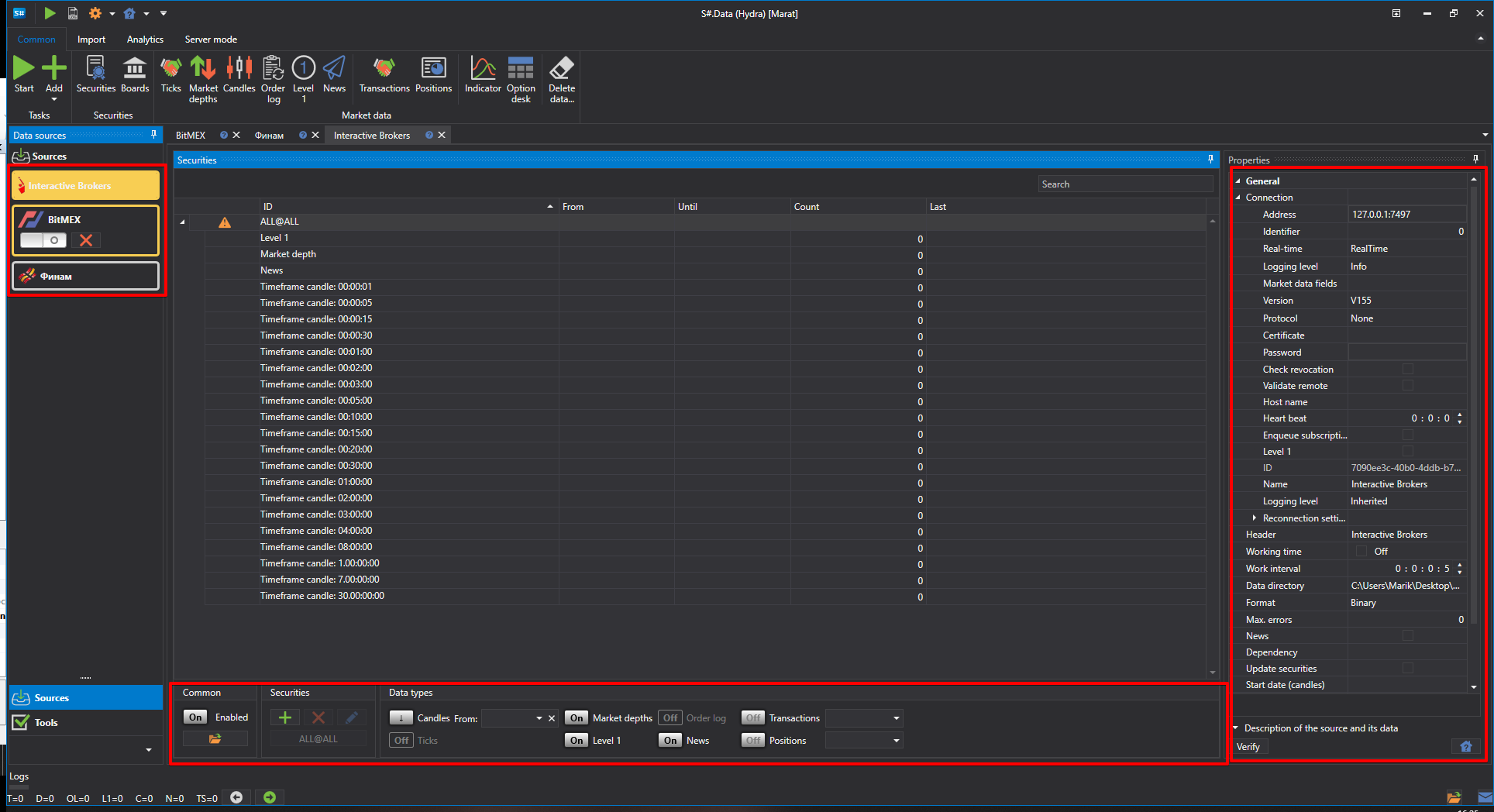The height and width of the screenshot is (812, 1494).
Task: Toggle Transactions Off switch
Action: 753,718
